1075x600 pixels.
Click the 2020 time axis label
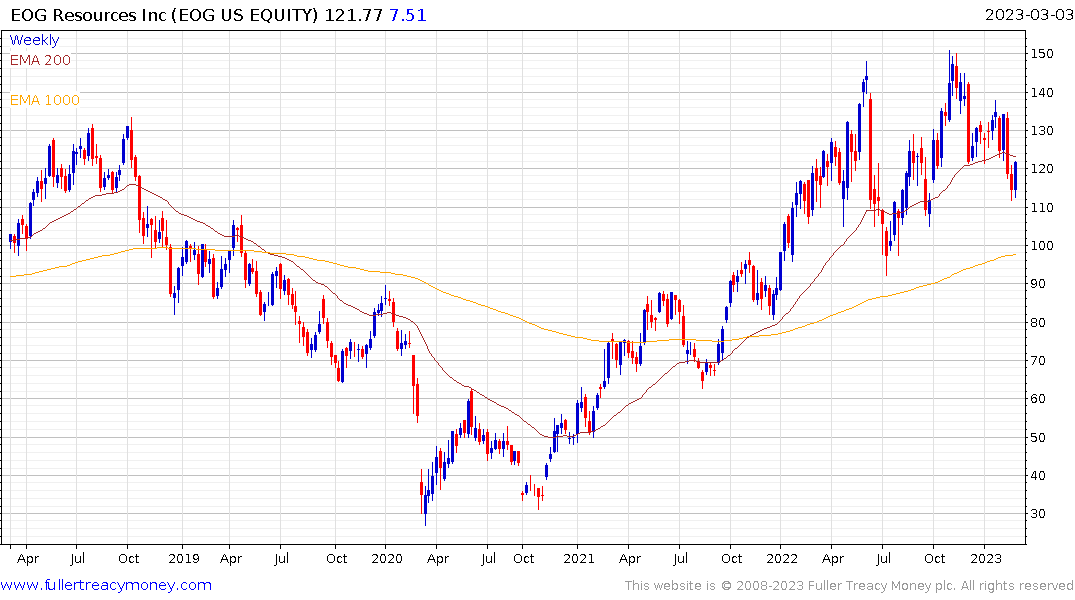[387, 558]
